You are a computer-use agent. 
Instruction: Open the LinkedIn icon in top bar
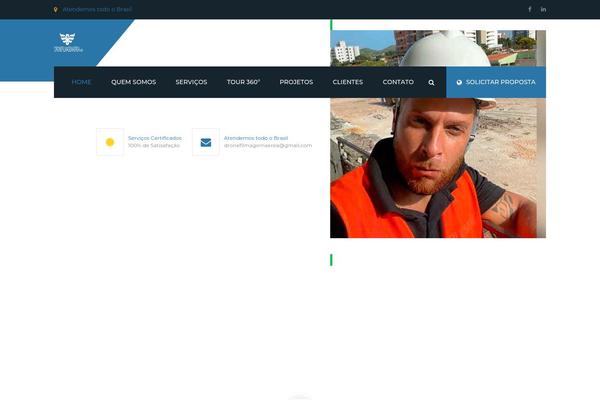pyautogui.click(x=543, y=9)
